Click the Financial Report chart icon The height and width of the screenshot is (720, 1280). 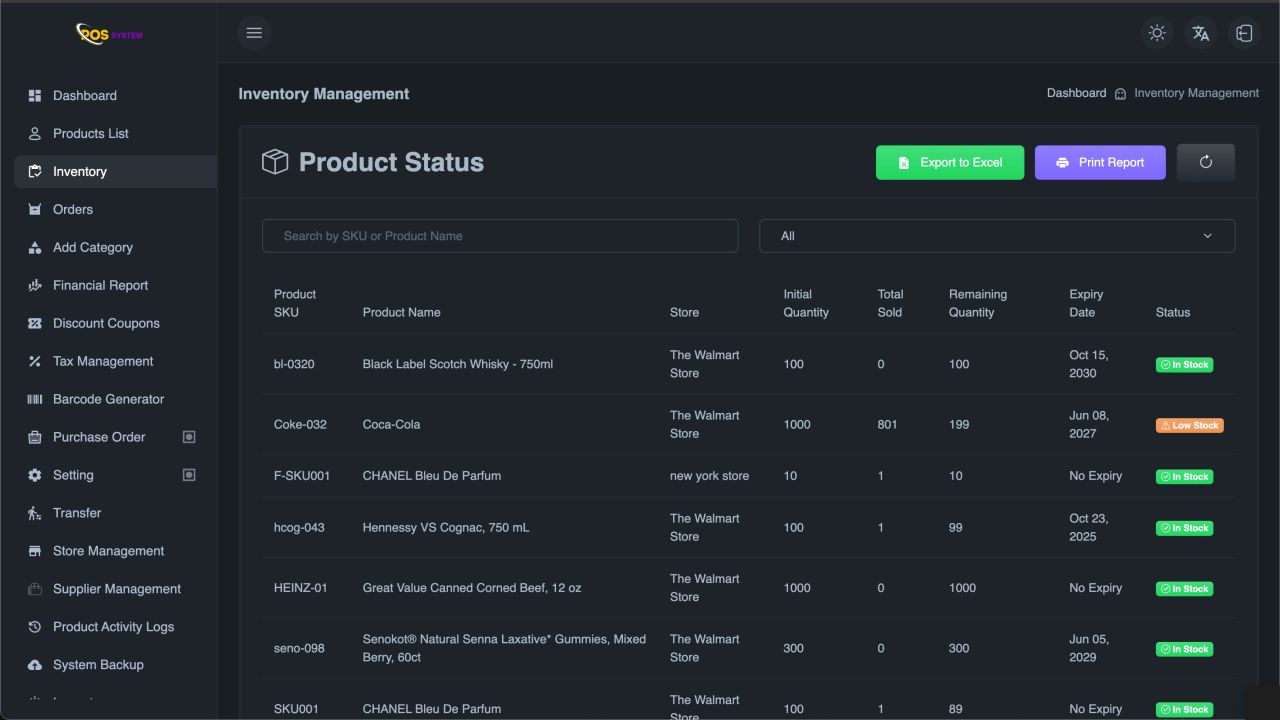tap(35, 286)
